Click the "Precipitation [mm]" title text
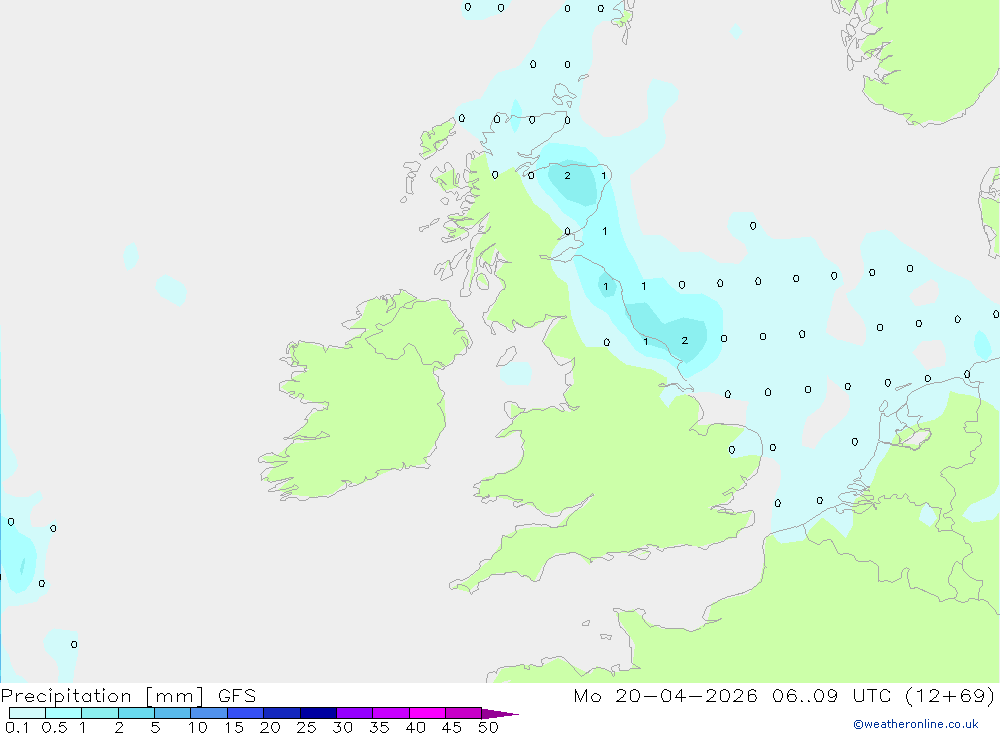 coord(103,696)
